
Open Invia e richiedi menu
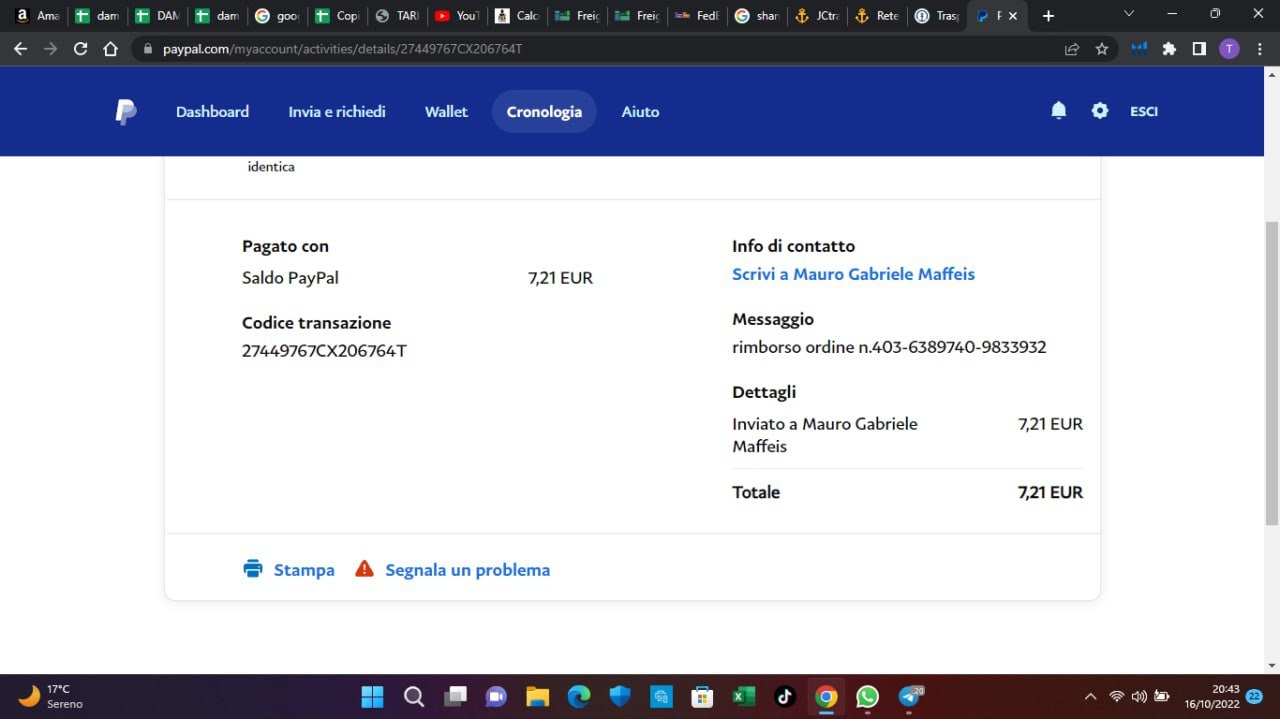(x=337, y=112)
